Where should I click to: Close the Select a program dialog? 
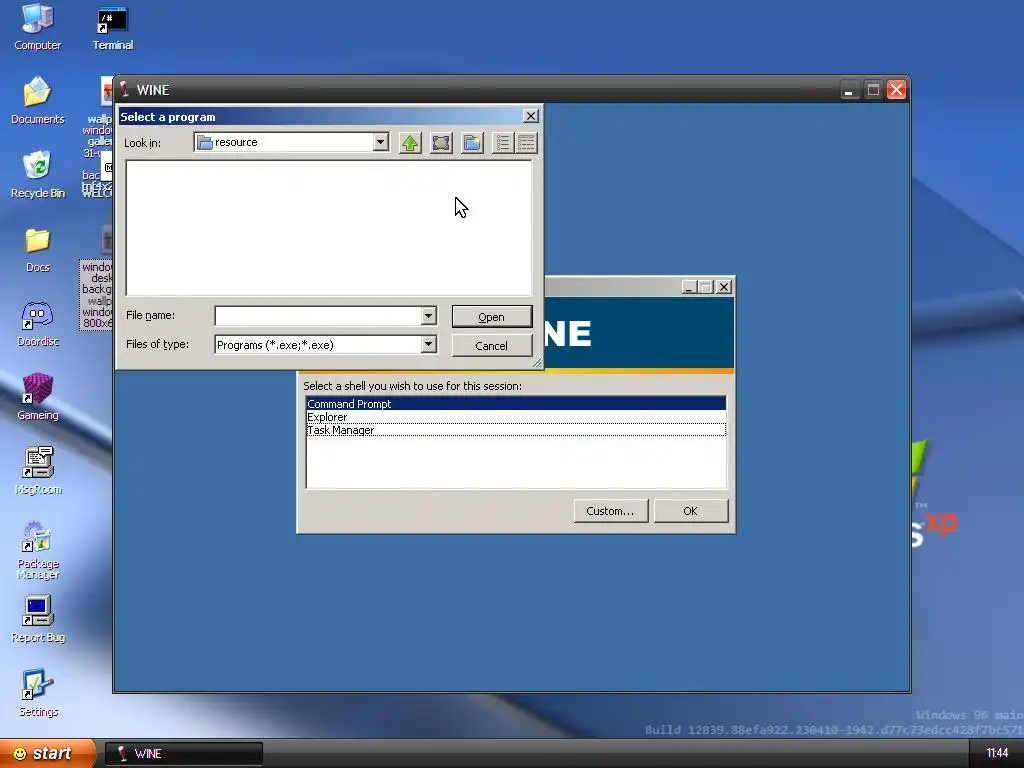pos(531,116)
